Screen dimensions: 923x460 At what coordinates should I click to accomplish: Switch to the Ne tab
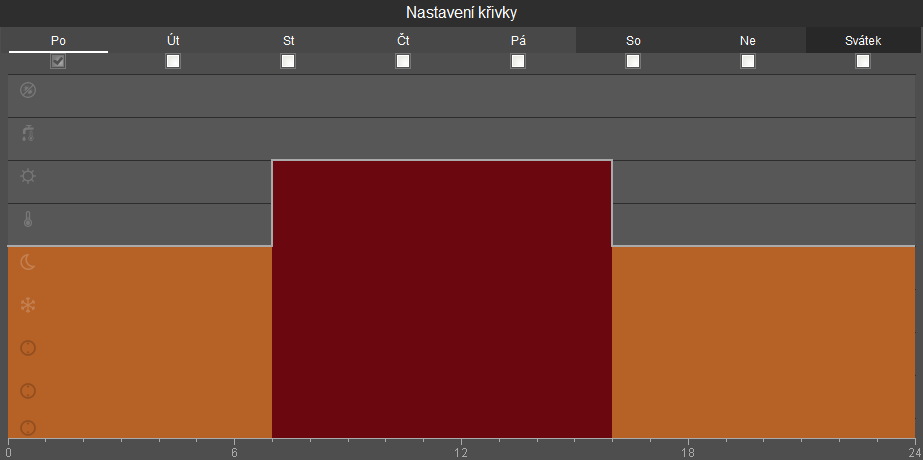tap(748, 41)
